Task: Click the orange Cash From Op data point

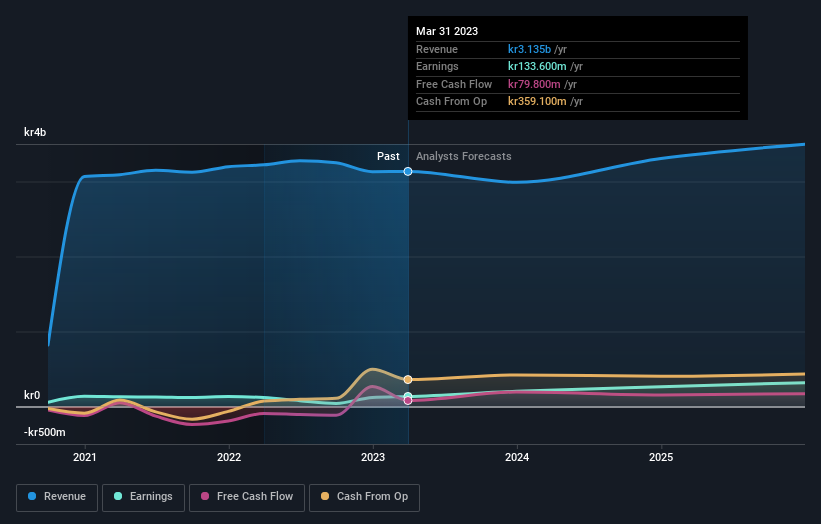Action: click(x=408, y=380)
